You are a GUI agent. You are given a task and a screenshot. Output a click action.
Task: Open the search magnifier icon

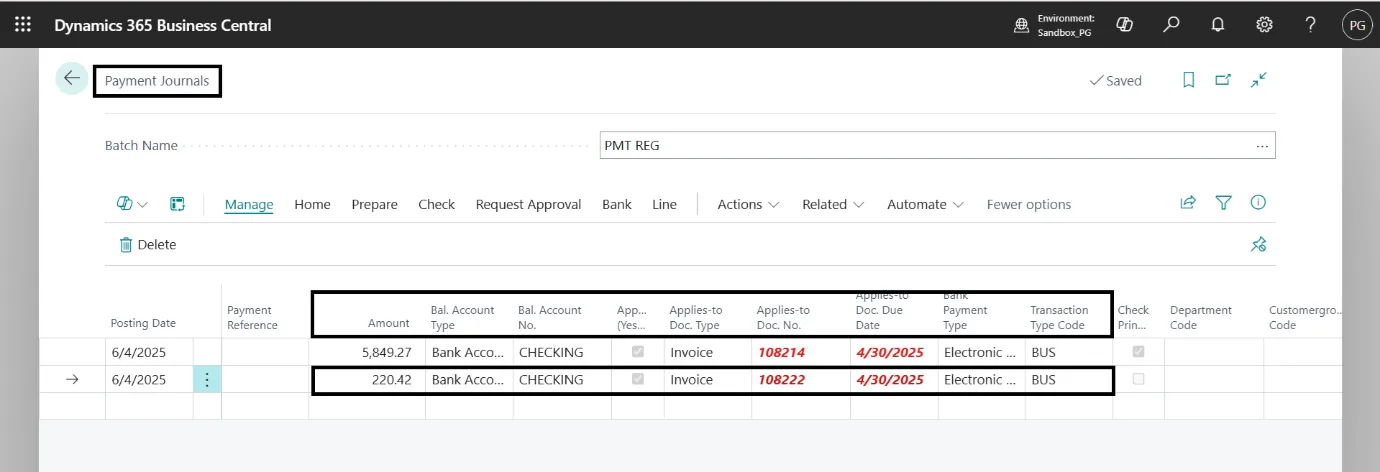click(x=1171, y=25)
